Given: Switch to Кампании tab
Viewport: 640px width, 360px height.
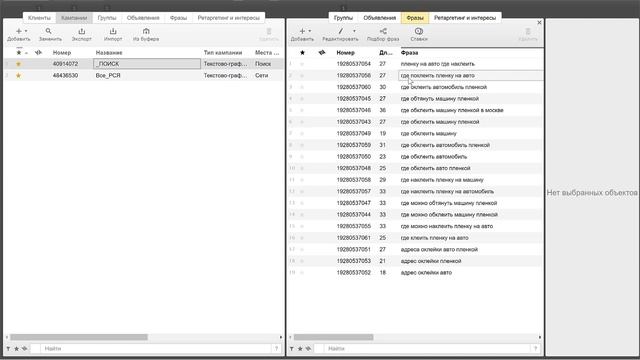Looking at the screenshot, I should click(x=74, y=18).
